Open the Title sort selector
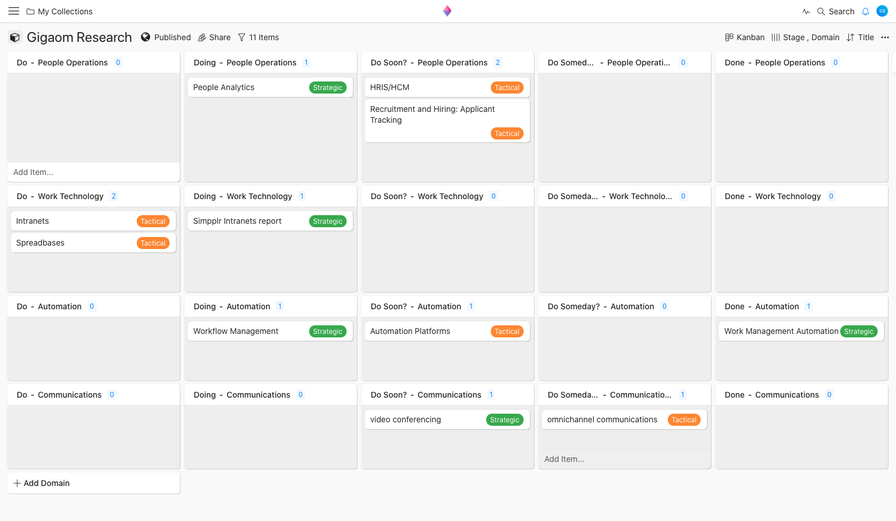896x521 pixels. (x=860, y=37)
